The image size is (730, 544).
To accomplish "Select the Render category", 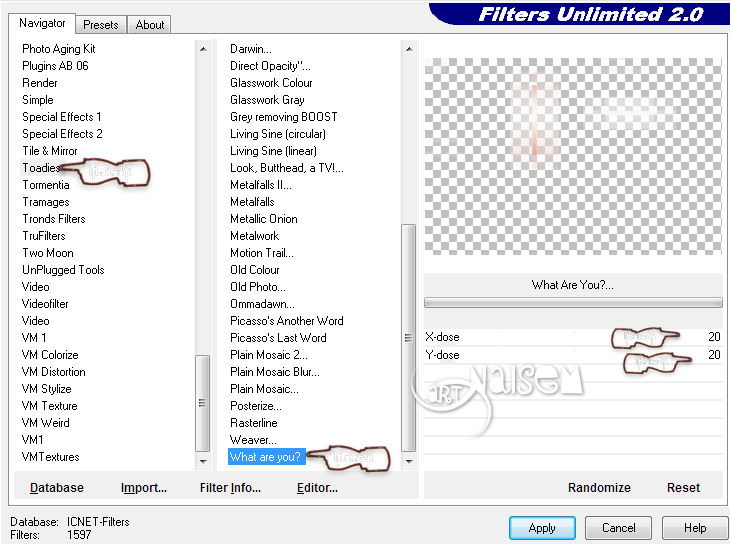I will (x=40, y=83).
